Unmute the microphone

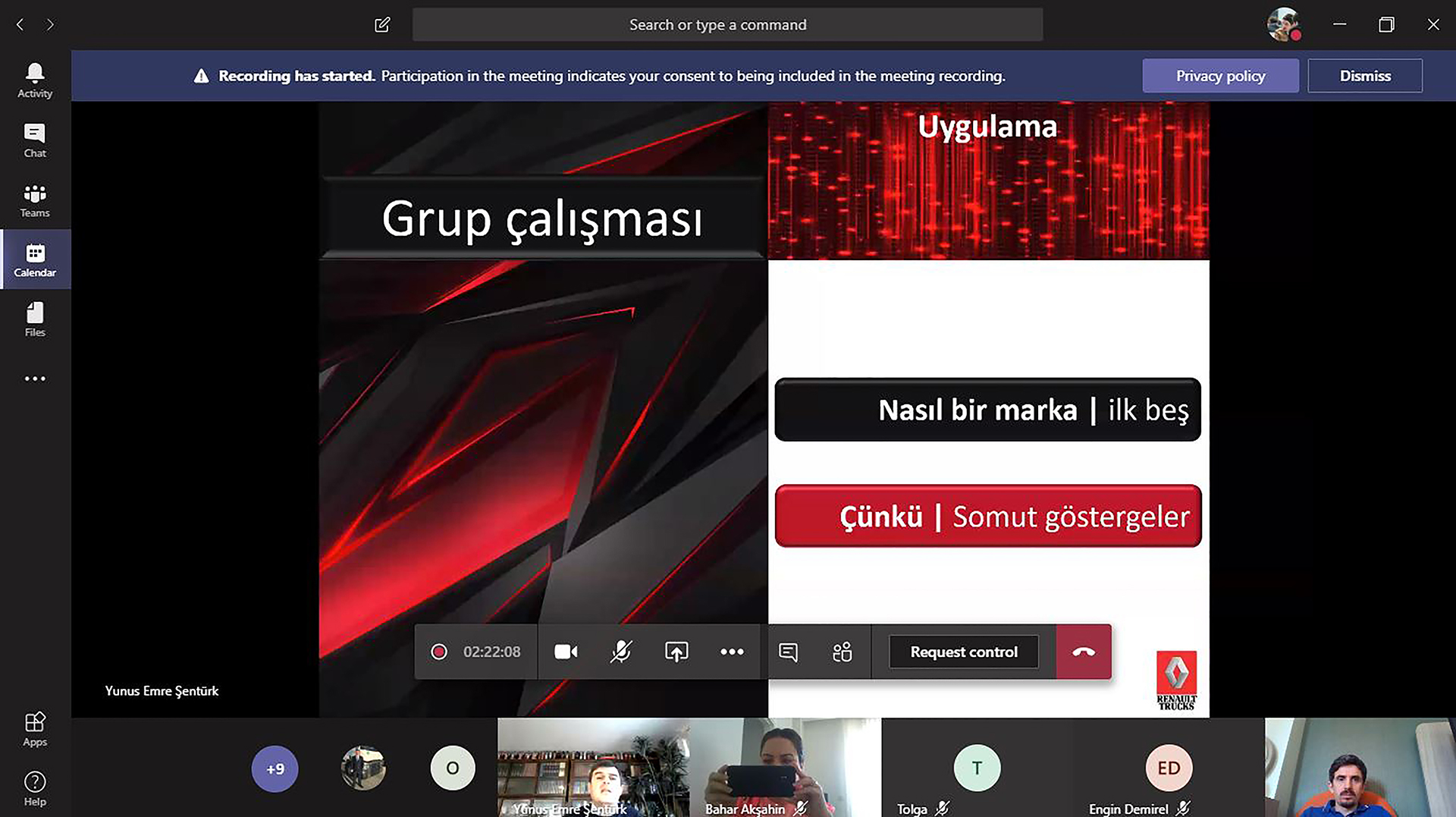(621, 651)
